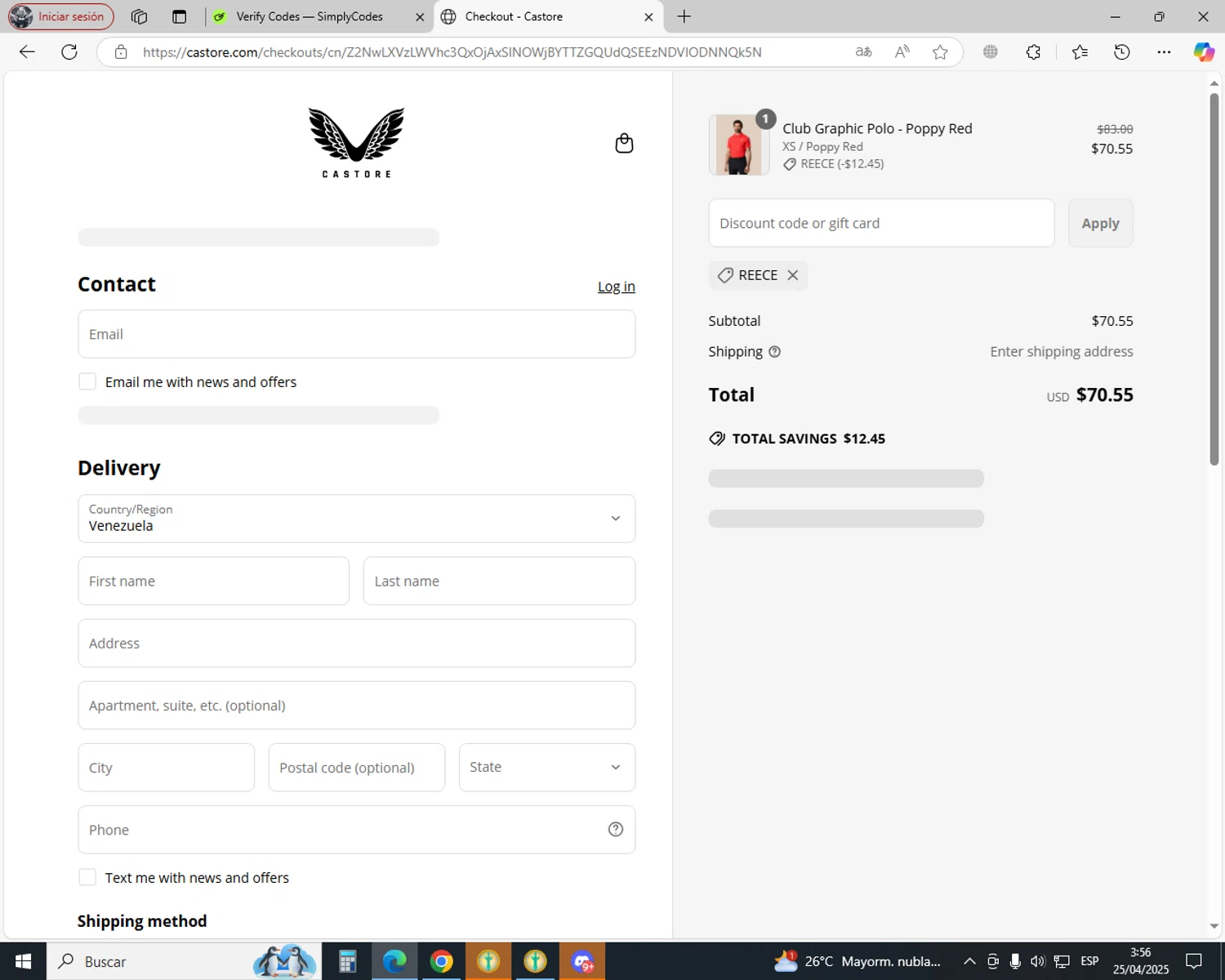The height and width of the screenshot is (980, 1225).
Task: Click the translate page icon
Action: pos(863,52)
